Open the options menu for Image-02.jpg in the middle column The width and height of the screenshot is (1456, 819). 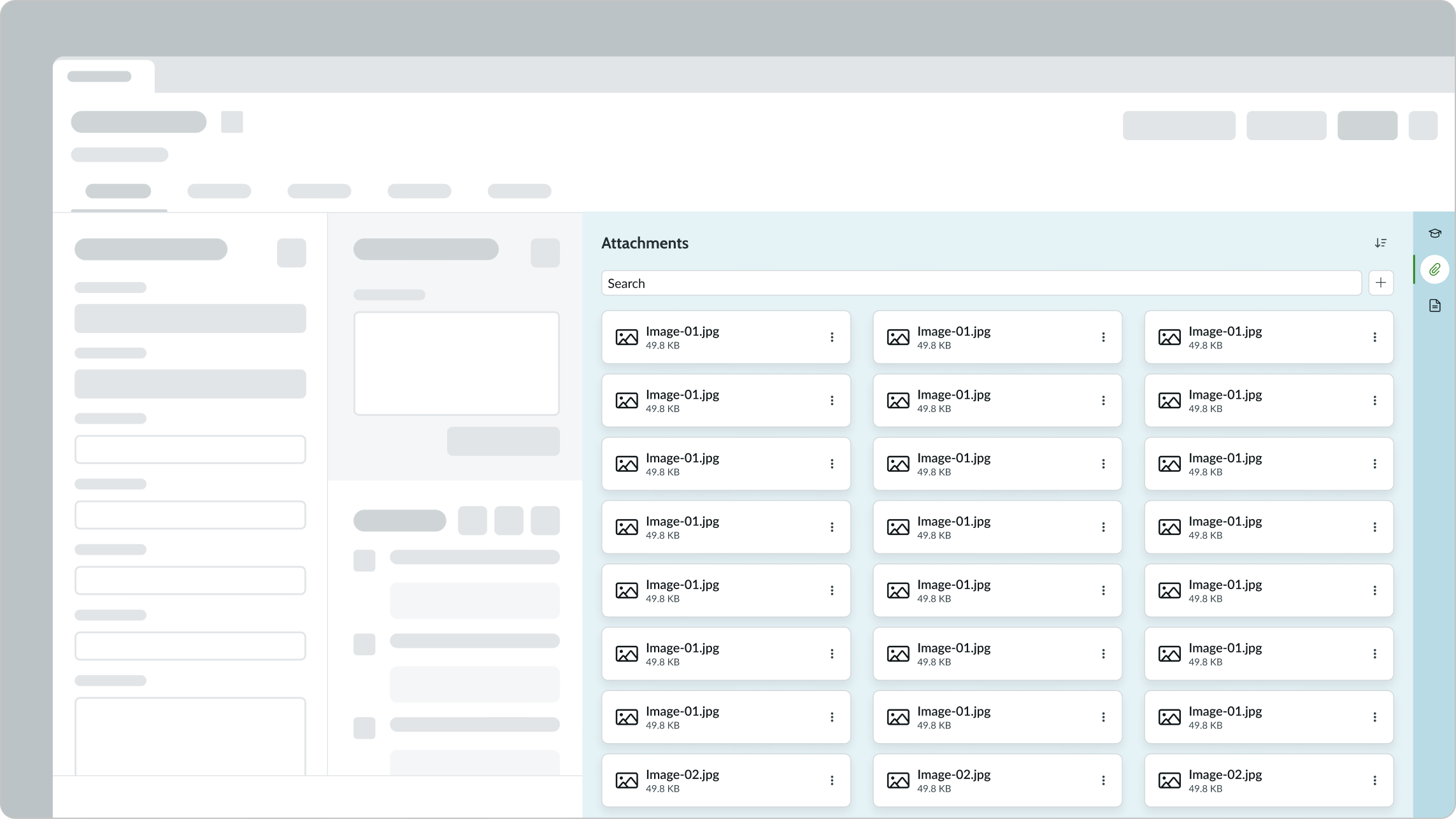point(1103,780)
